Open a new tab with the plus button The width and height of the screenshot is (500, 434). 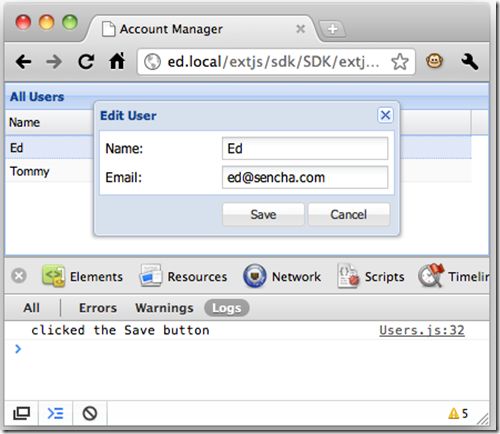click(332, 29)
